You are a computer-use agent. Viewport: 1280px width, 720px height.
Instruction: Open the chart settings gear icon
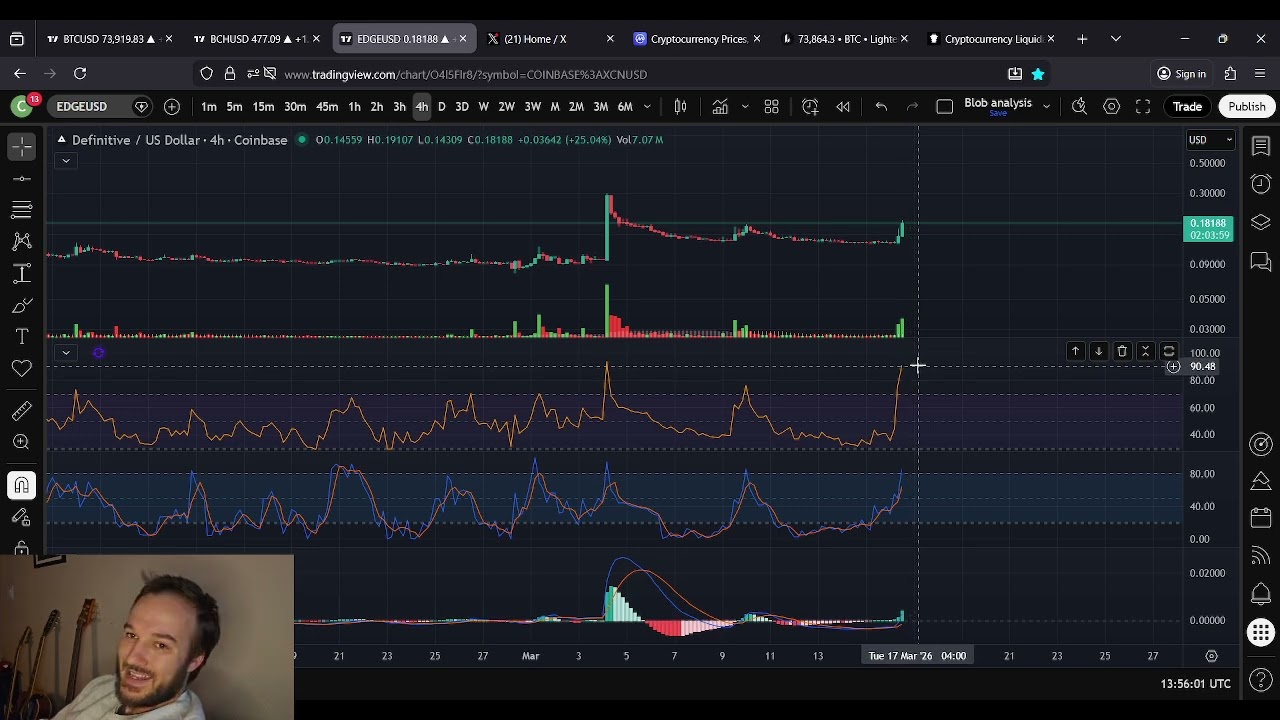1111,107
